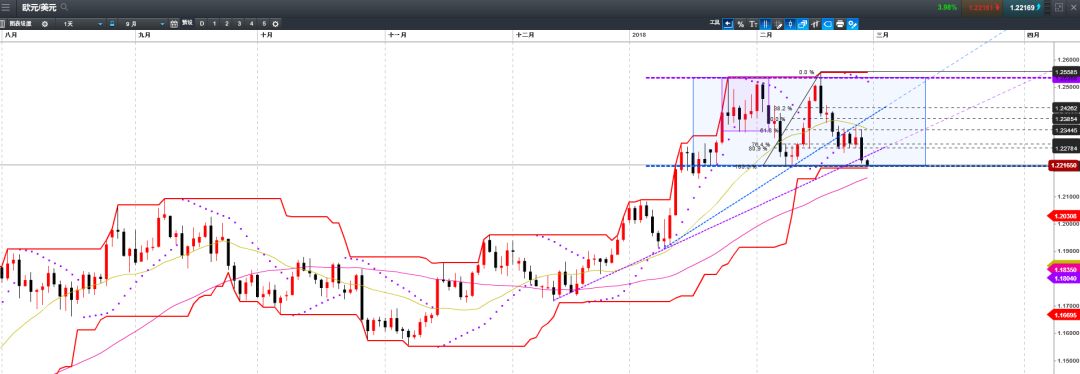The image size is (1080, 374).
Task: Click the 欧元/美元 instrument title
Action: [x=39, y=8]
